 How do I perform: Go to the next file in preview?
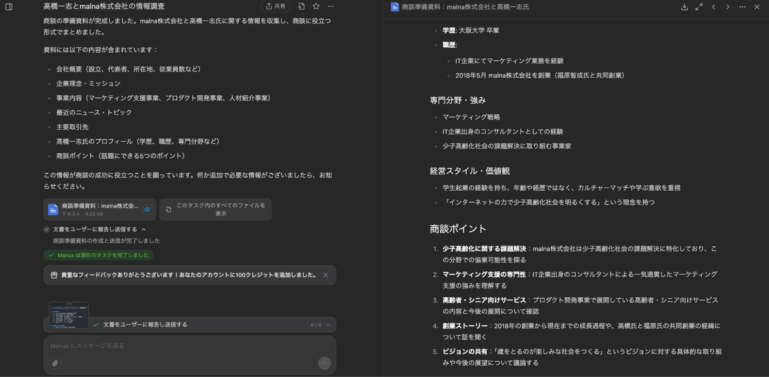point(728,7)
